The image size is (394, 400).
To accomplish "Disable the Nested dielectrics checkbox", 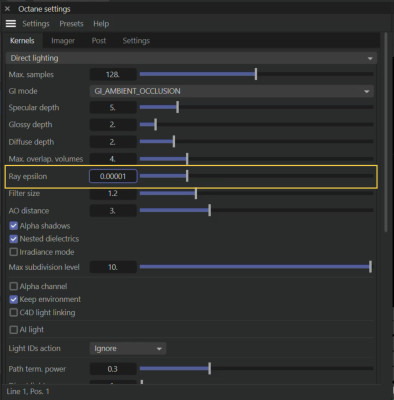I will click(14, 239).
